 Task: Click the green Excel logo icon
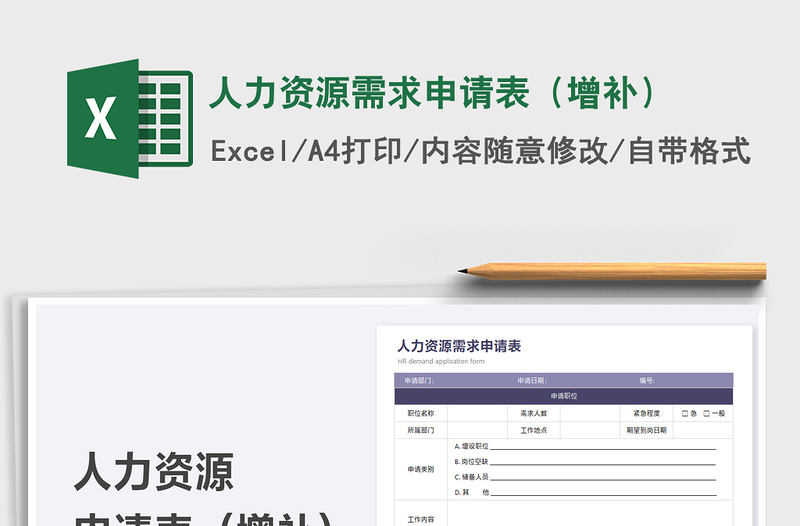[x=130, y=118]
